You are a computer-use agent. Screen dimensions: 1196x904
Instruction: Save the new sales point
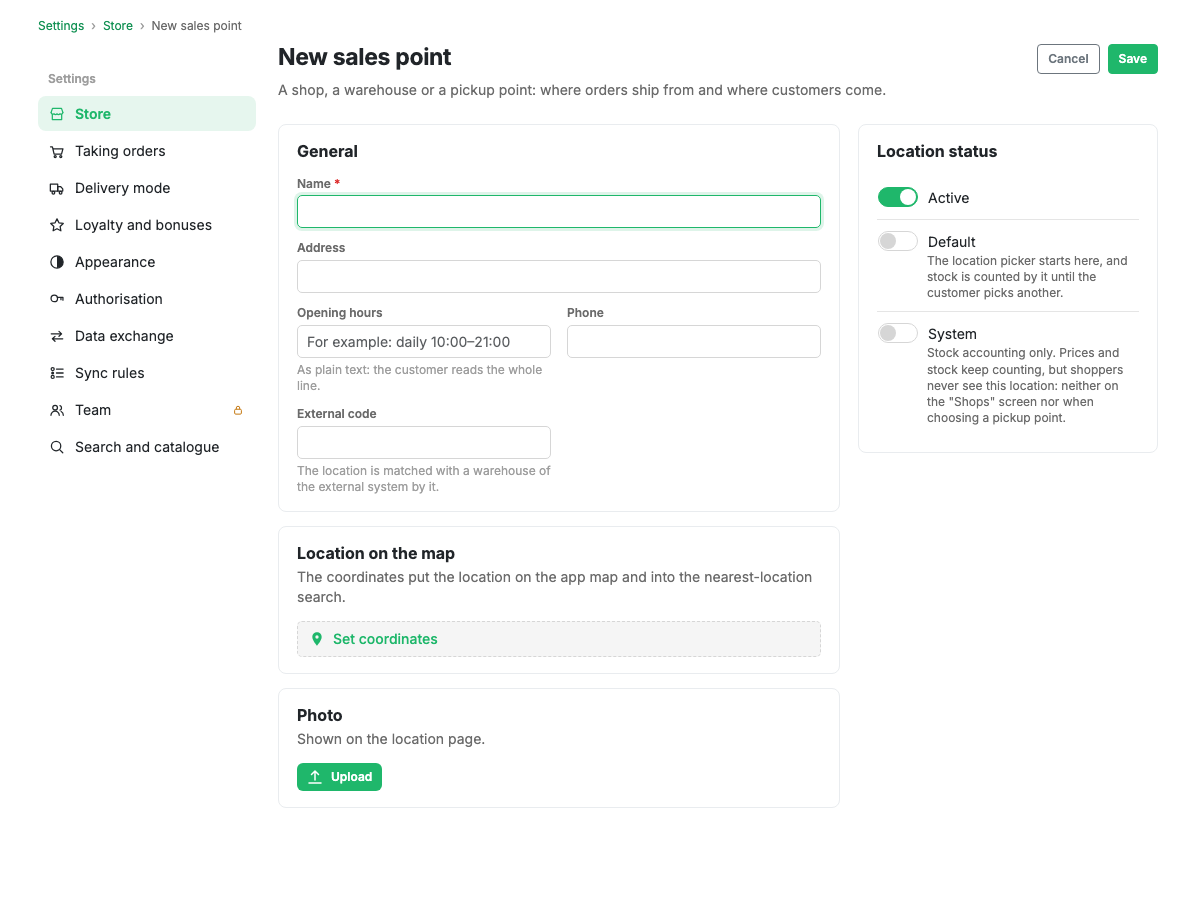coord(1132,59)
